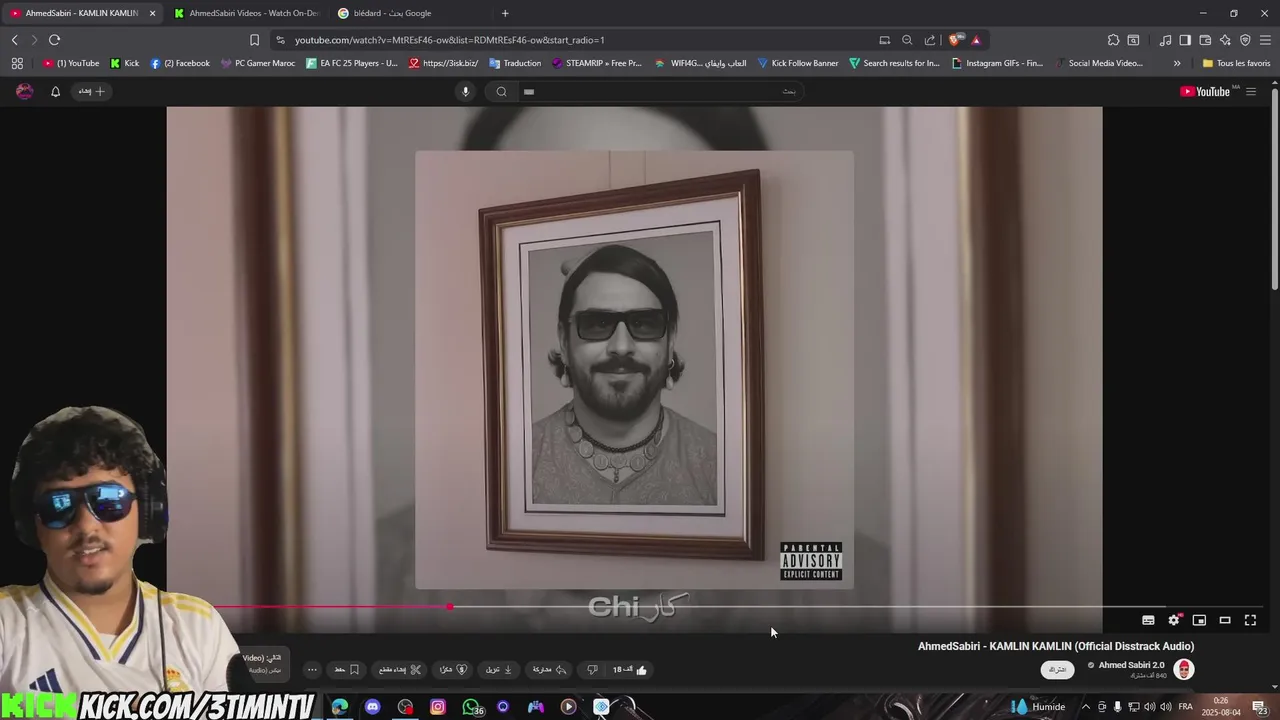
Task: Open the Kick bookmark
Action: coord(125,63)
